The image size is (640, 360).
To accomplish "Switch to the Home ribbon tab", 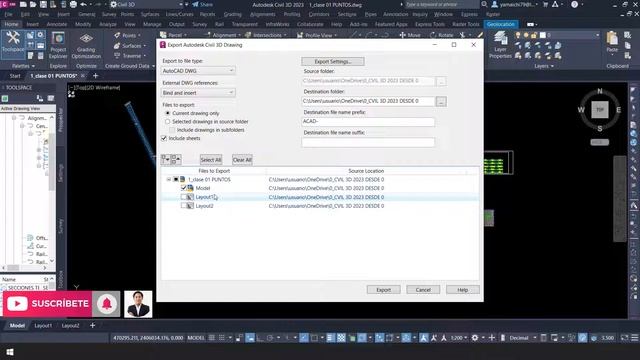I will 11,24.
